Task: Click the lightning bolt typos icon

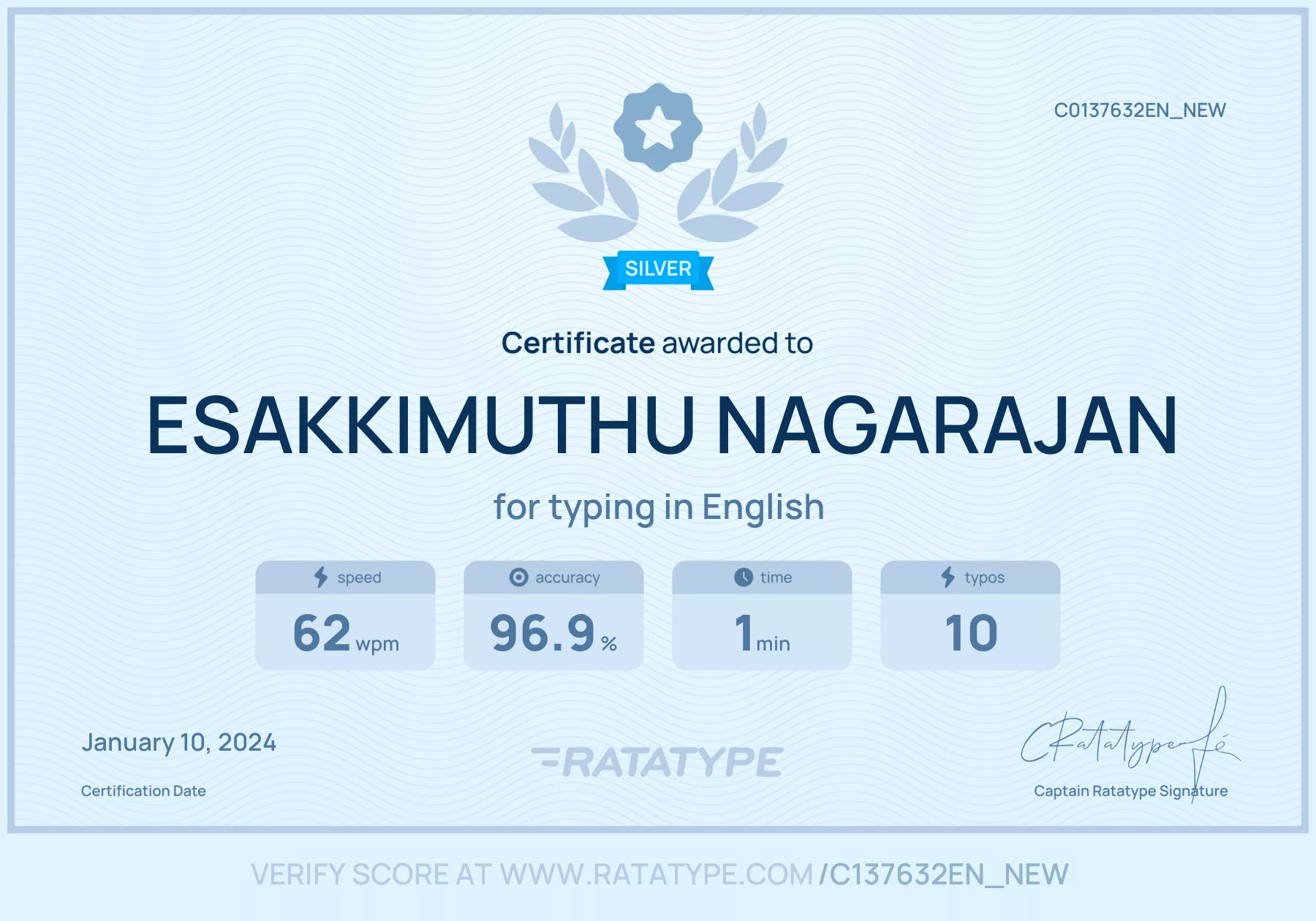Action: (948, 577)
